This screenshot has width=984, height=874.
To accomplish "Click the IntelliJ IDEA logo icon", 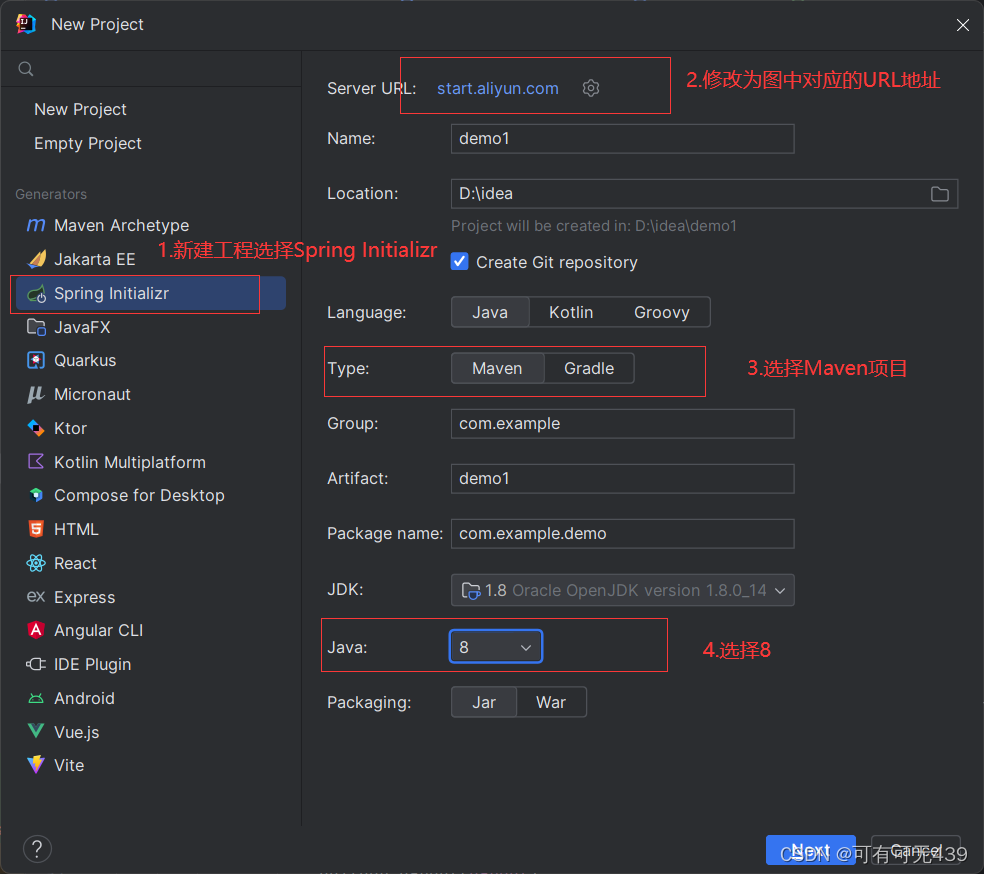I will pos(26,24).
